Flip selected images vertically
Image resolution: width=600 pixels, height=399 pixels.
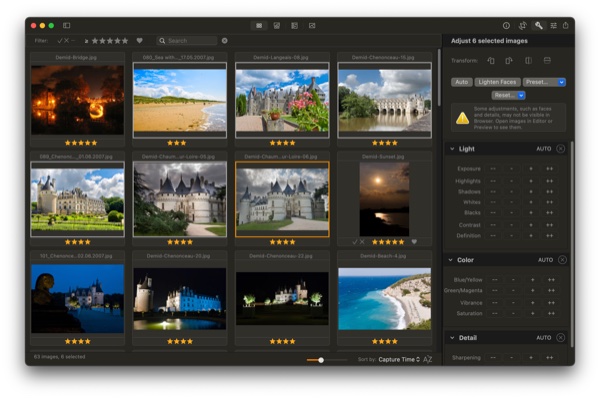pyautogui.click(x=547, y=60)
